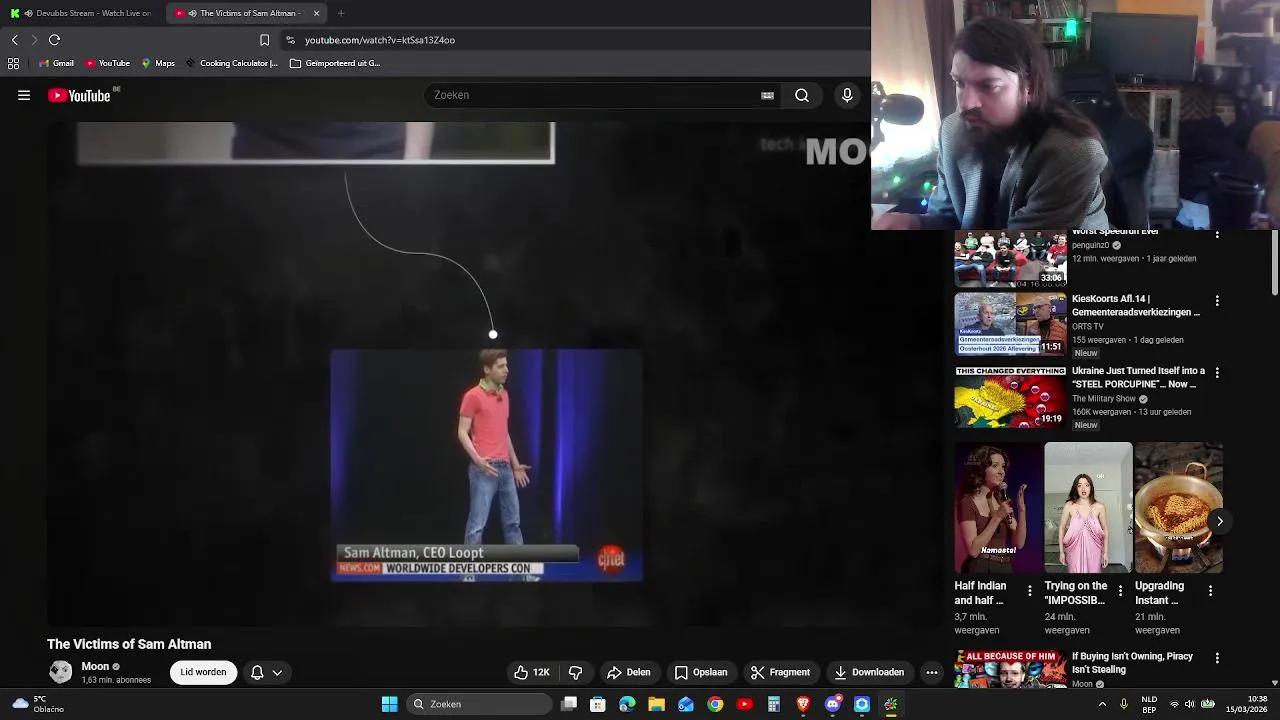Image resolution: width=1280 pixels, height=720 pixels.
Task: Open the YouTube hamburger guide menu
Action: [24, 95]
